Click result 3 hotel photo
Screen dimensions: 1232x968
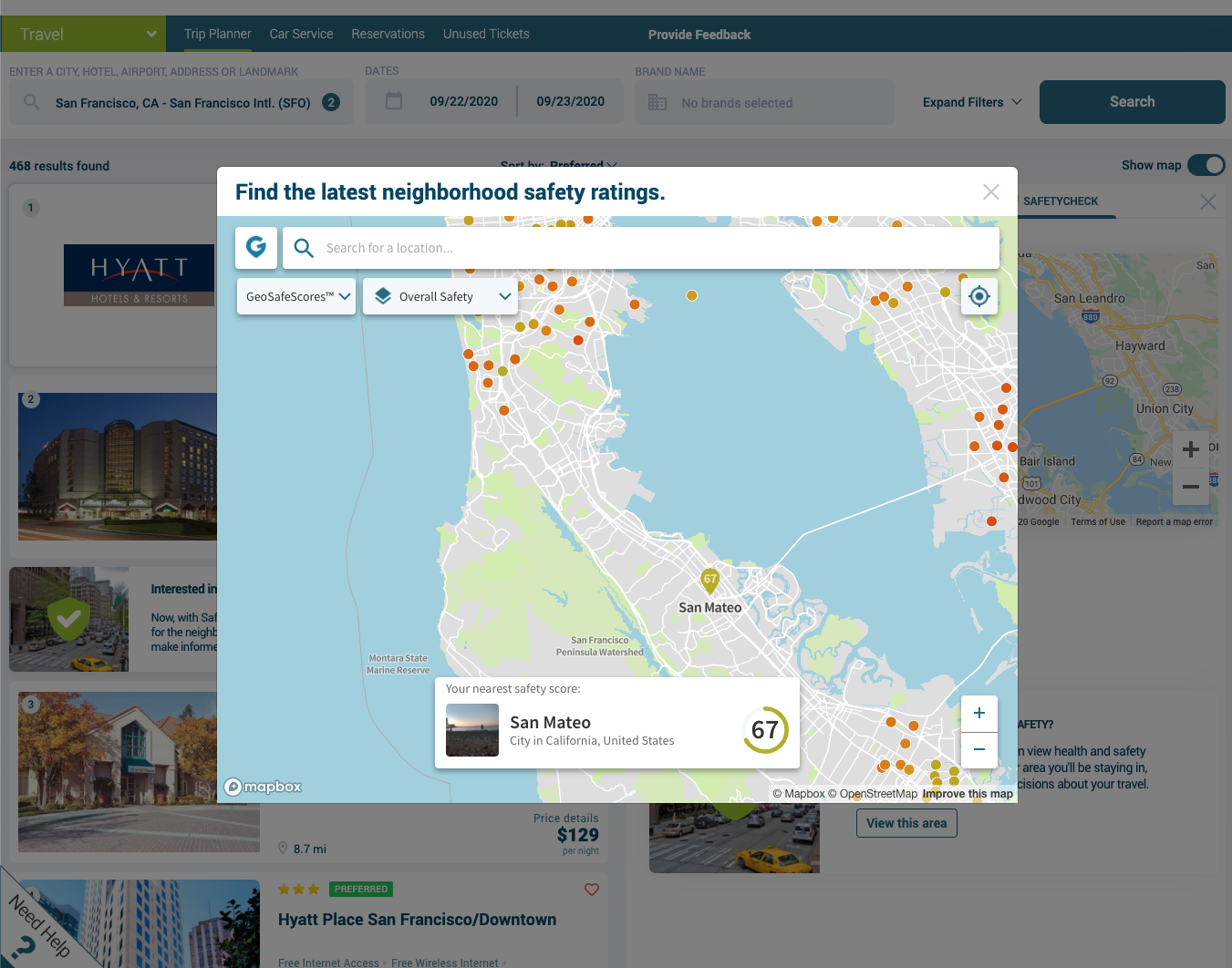pos(139,772)
